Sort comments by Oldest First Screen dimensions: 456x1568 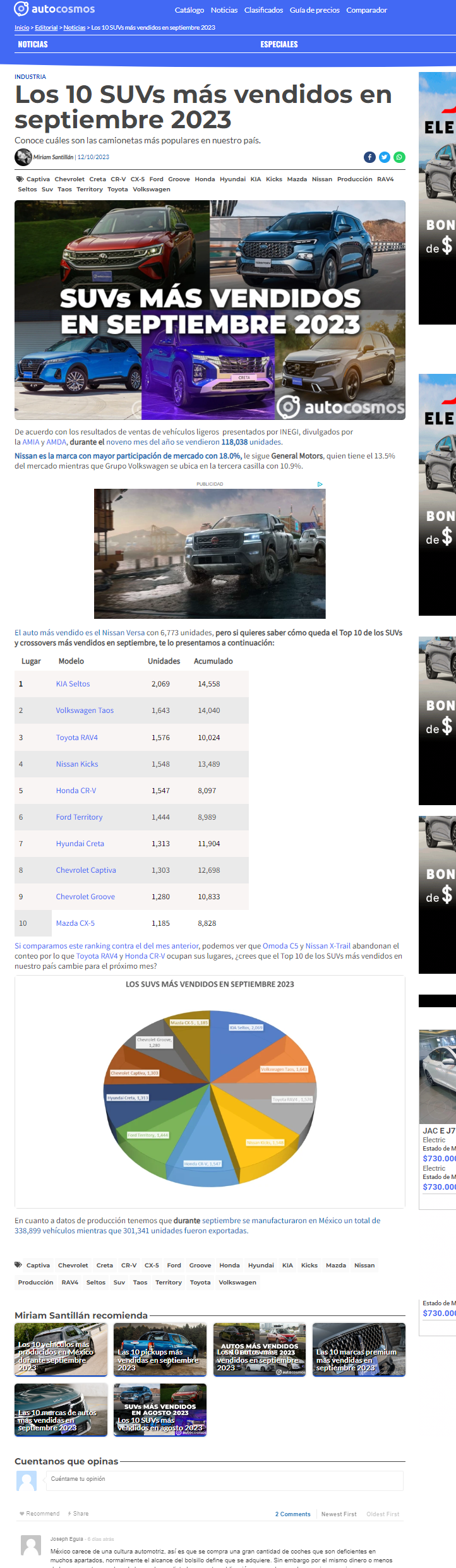coord(383,1514)
